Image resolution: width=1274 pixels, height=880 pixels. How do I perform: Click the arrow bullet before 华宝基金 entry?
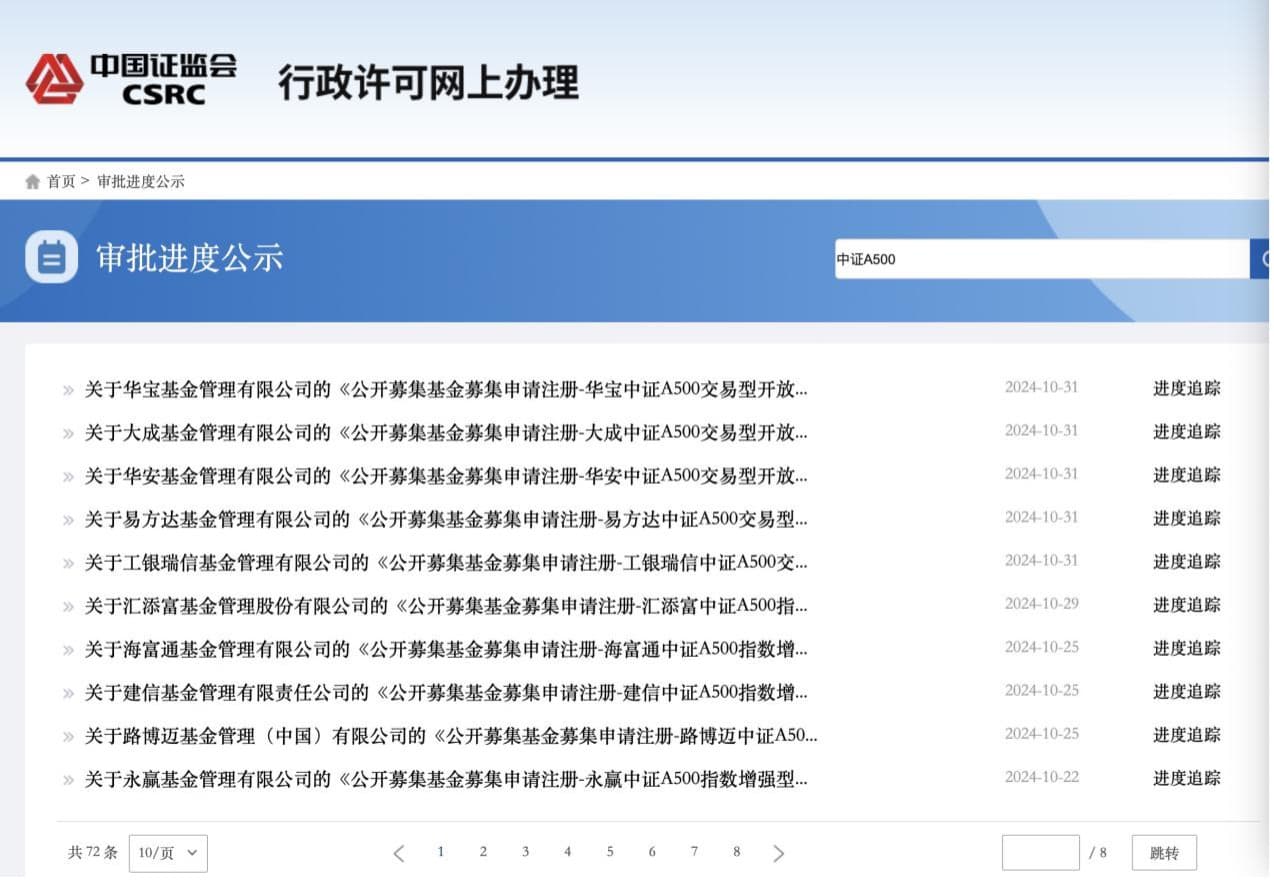tap(68, 390)
